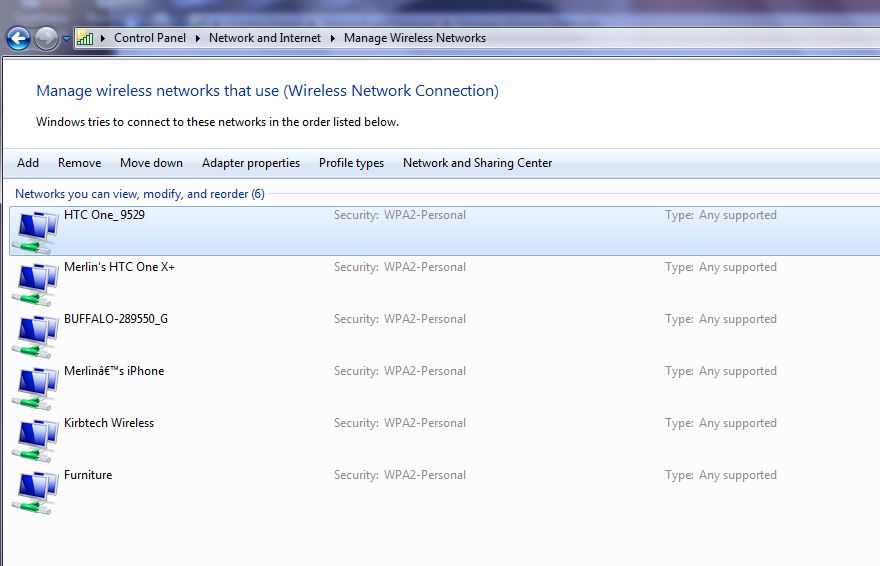
Task: Click the network icon in the address bar
Action: 85,38
